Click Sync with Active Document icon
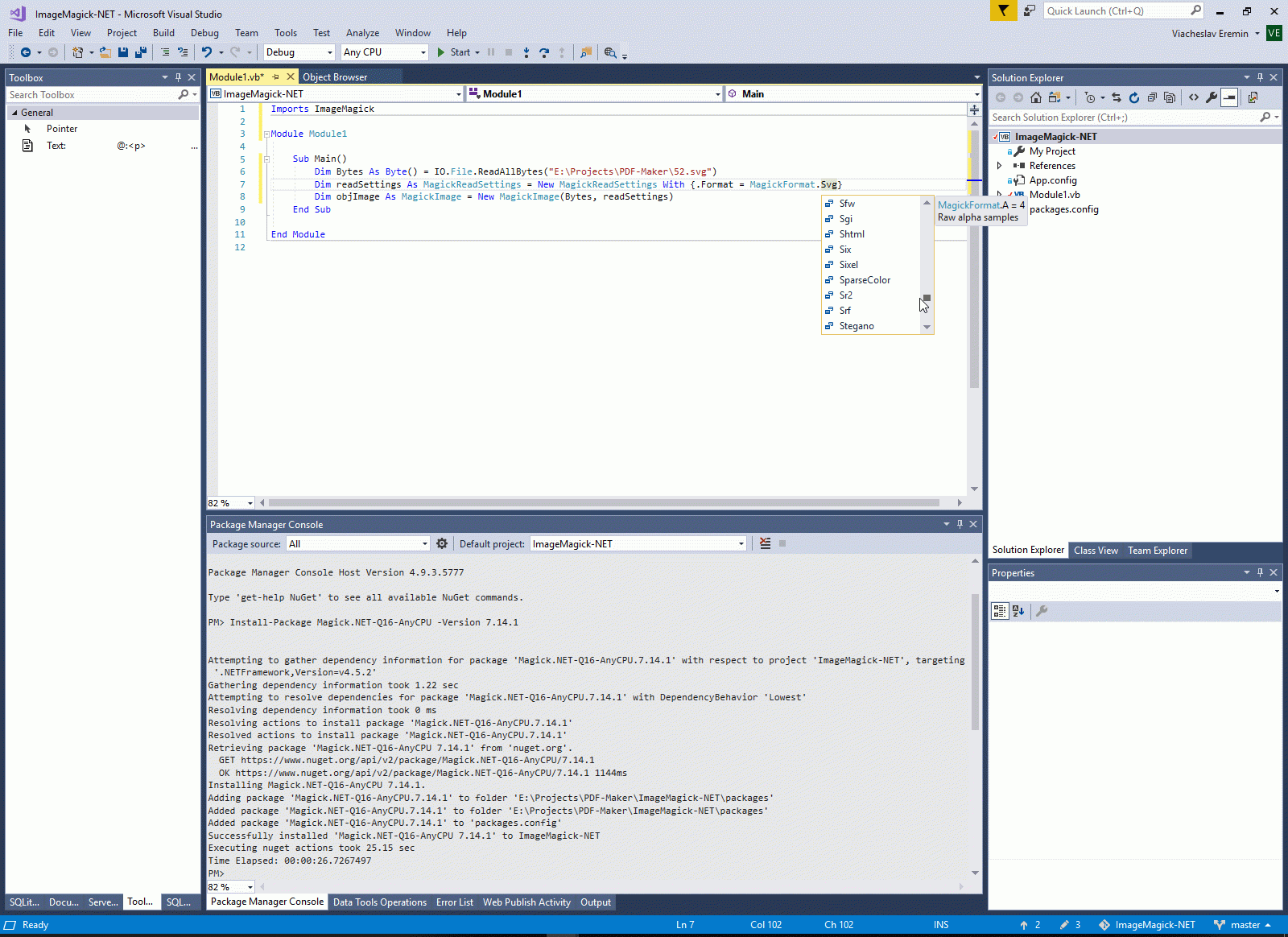The image size is (1288, 937). (x=1117, y=97)
